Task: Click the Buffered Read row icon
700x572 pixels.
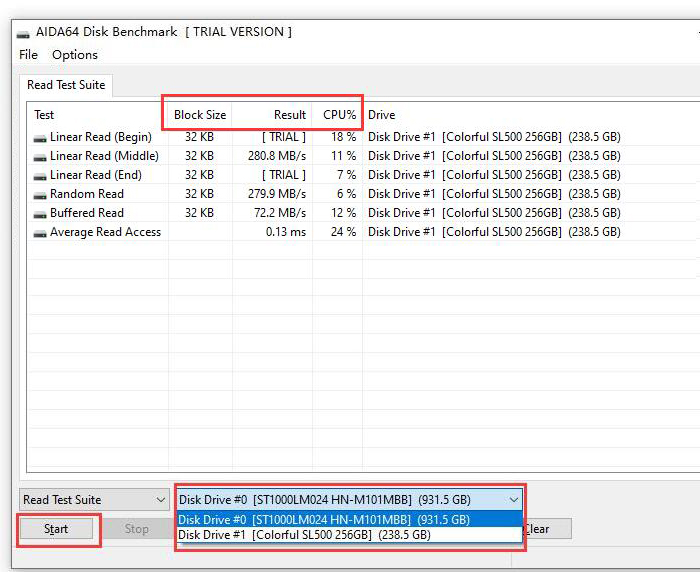Action: pos(40,213)
